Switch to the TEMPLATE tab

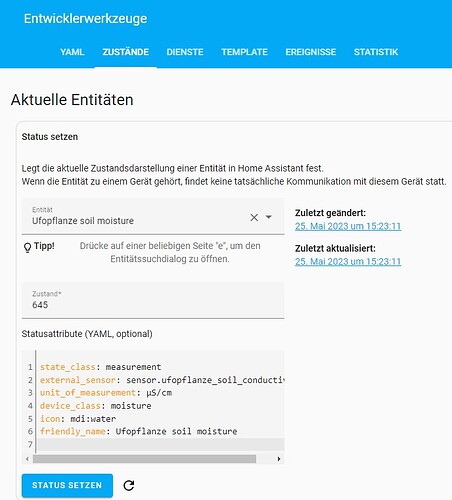pos(244,52)
